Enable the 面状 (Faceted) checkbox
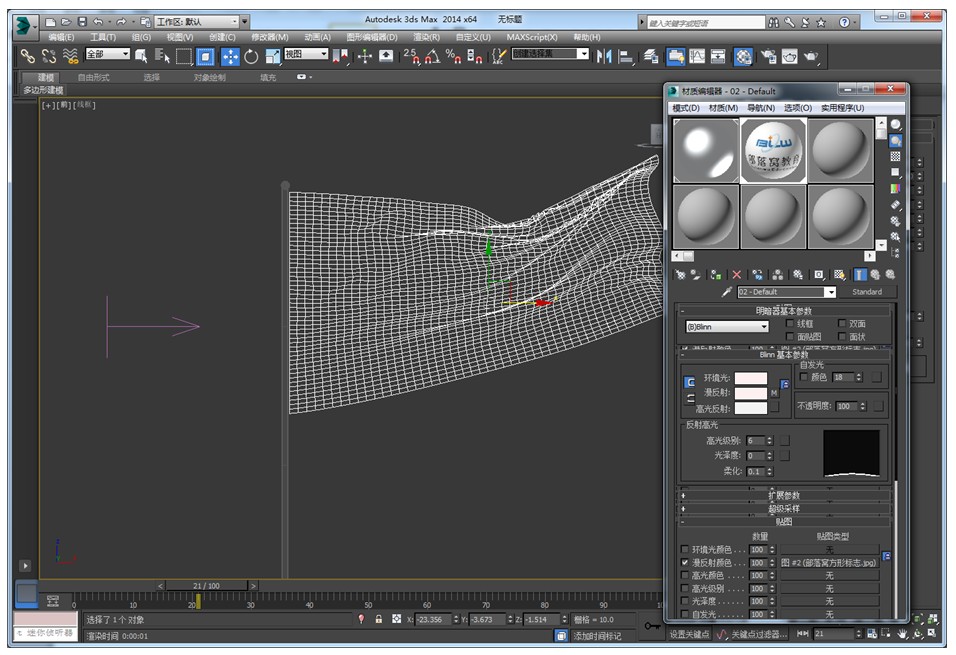Screen dimensions: 956x655 pyautogui.click(x=842, y=337)
